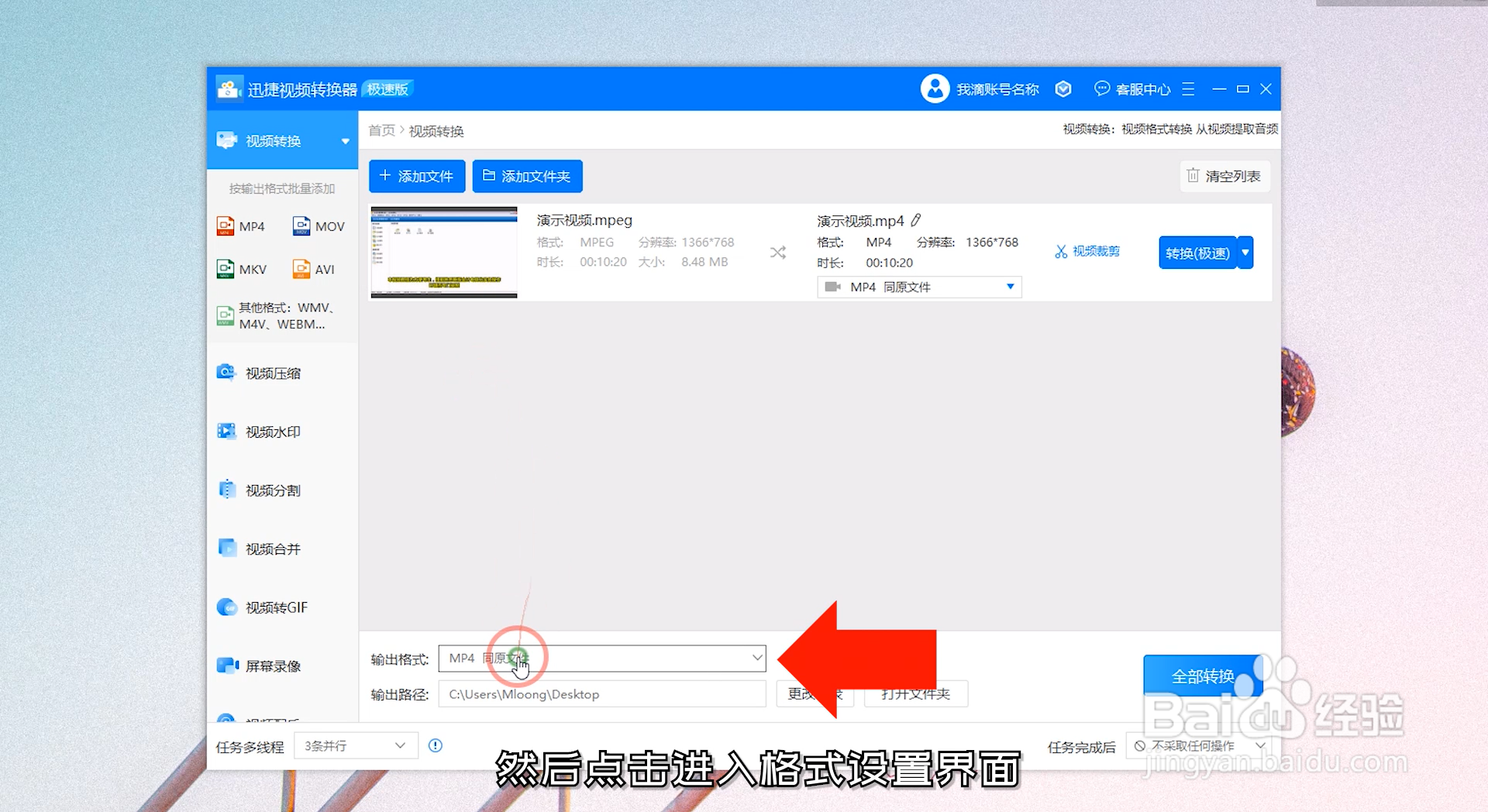Open other formats WMV, M4V, WEBM
Image resolution: width=1488 pixels, height=812 pixels.
coord(276,315)
